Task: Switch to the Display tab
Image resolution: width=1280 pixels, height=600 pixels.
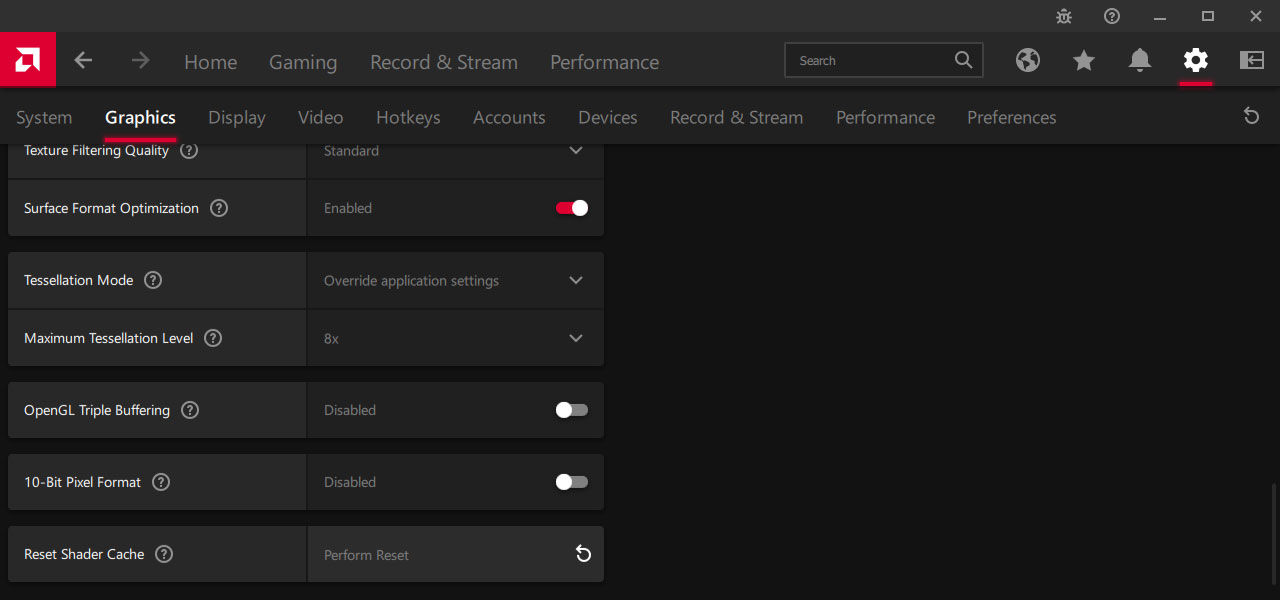Action: click(237, 118)
